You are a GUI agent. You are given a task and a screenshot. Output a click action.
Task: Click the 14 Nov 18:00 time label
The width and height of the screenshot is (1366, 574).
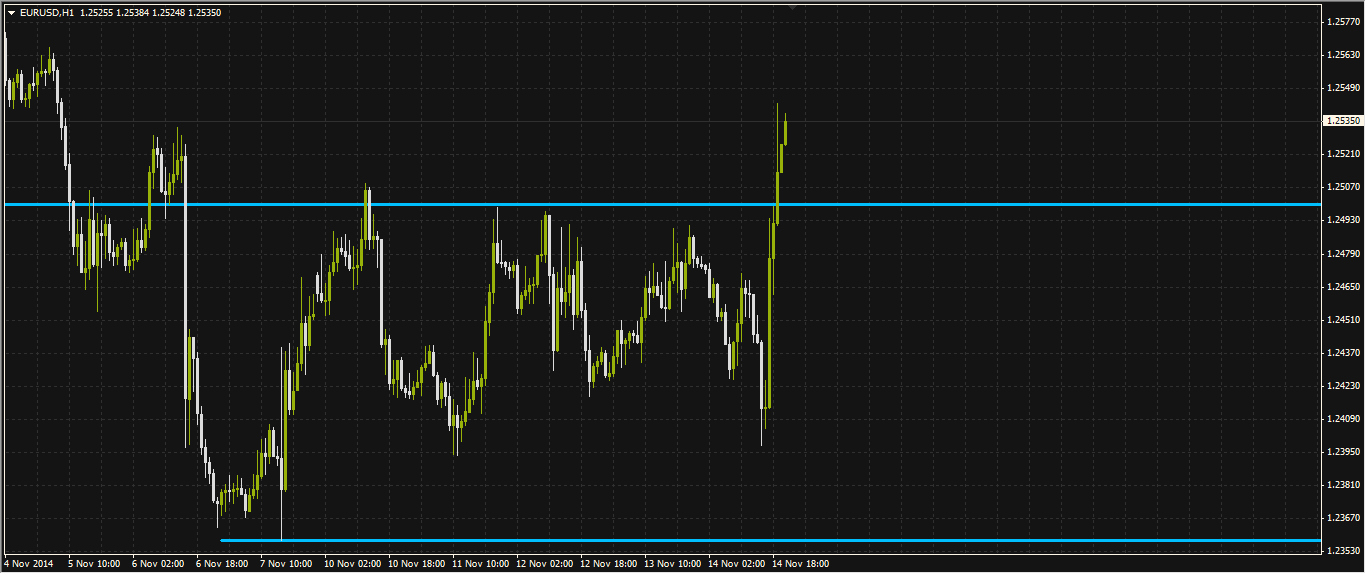pyautogui.click(x=800, y=564)
